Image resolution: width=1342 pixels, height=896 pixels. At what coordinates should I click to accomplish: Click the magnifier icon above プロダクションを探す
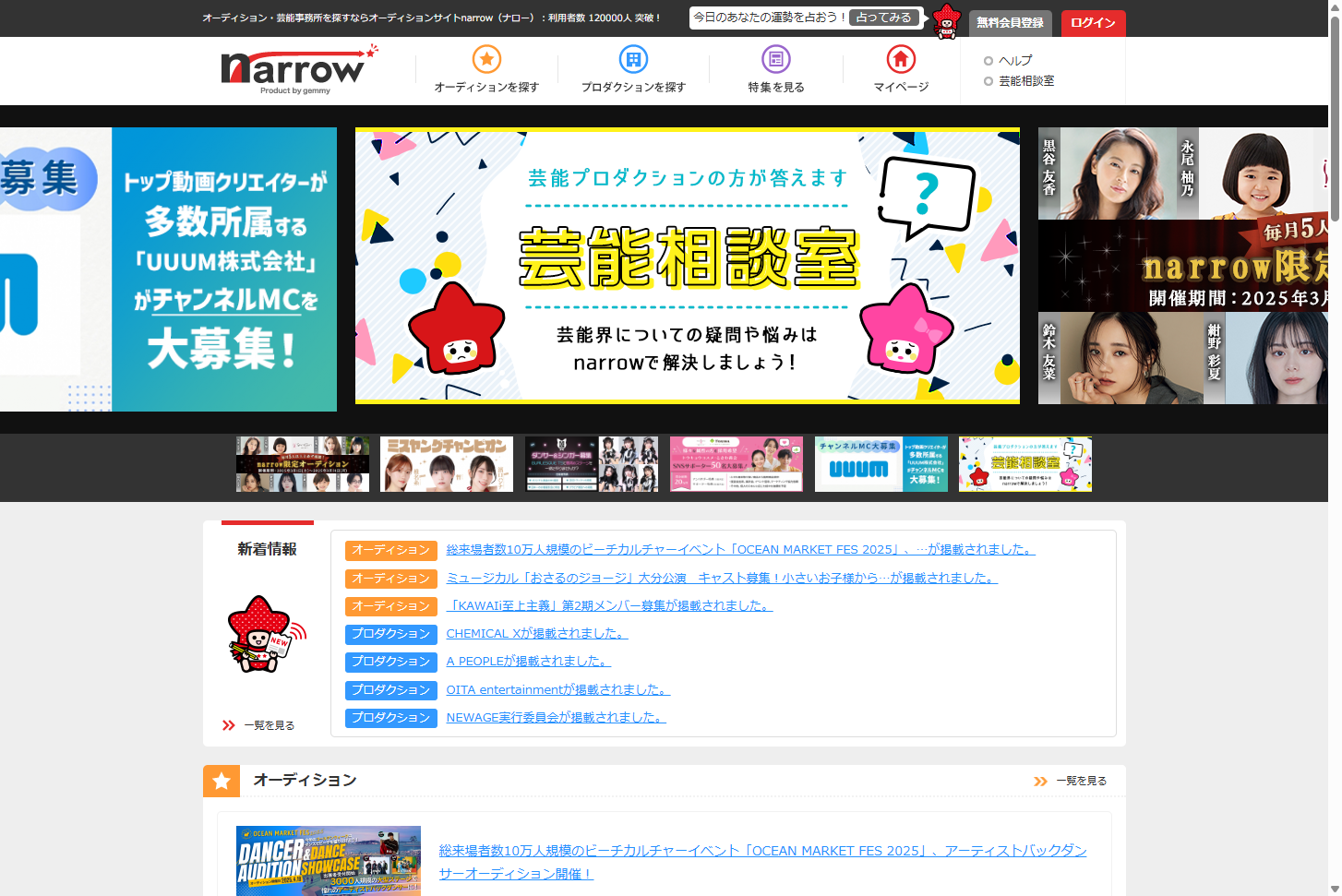pyautogui.click(x=633, y=59)
